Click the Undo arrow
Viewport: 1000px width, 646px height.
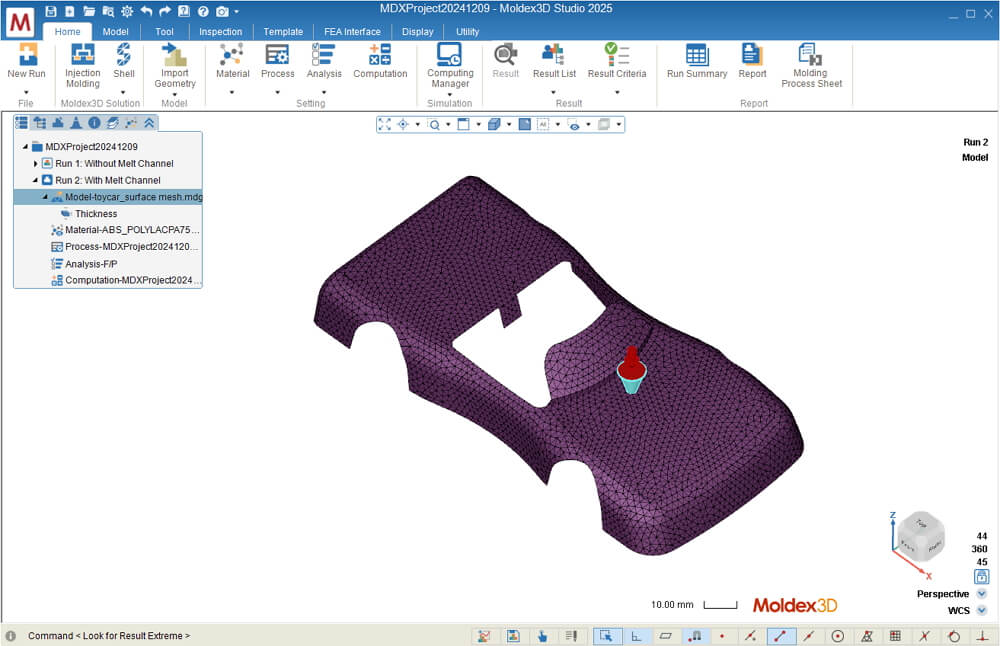[x=147, y=11]
